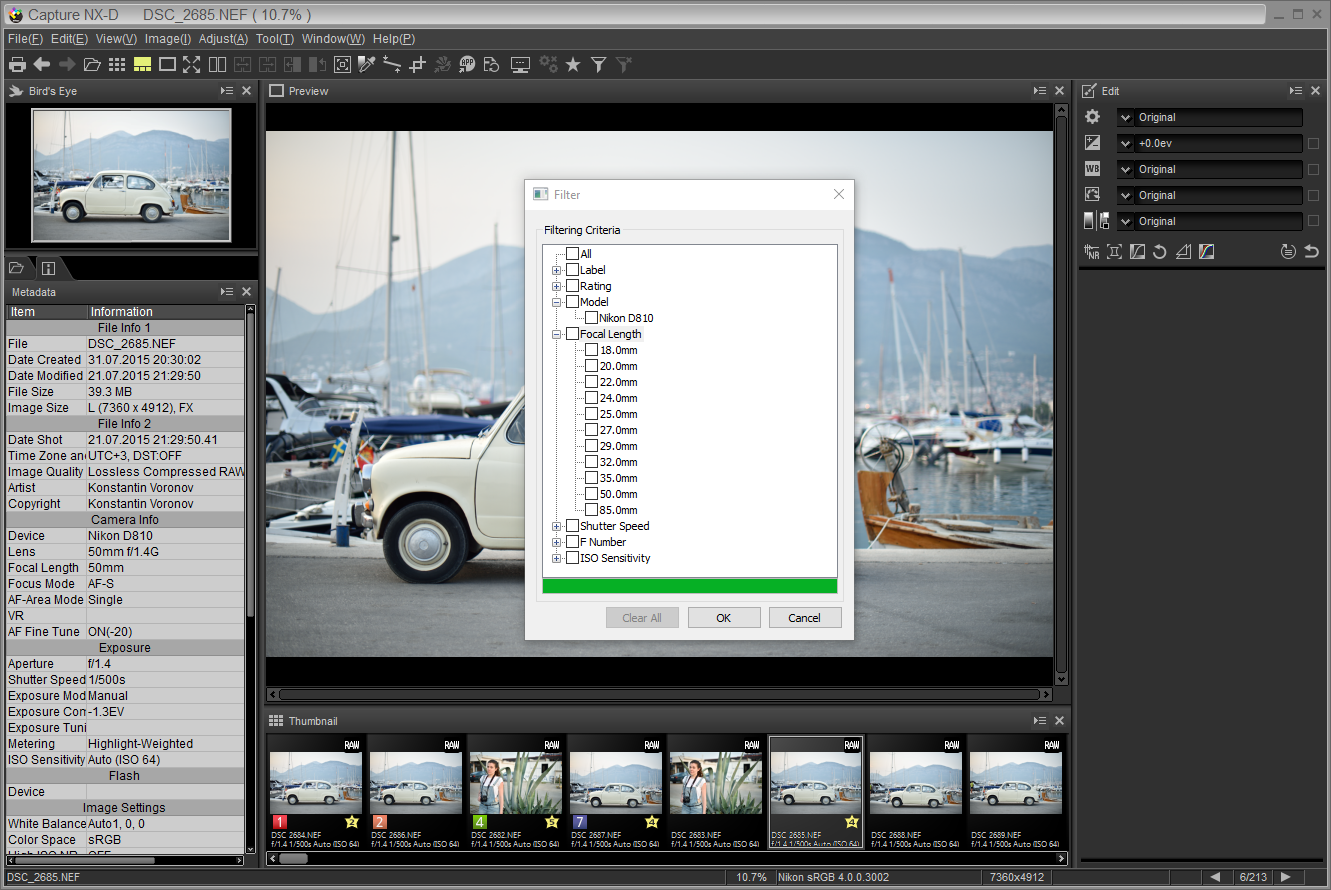This screenshot has height=890, width=1331.
Task: Select the Crop tool in the toolbar
Action: (x=417, y=65)
